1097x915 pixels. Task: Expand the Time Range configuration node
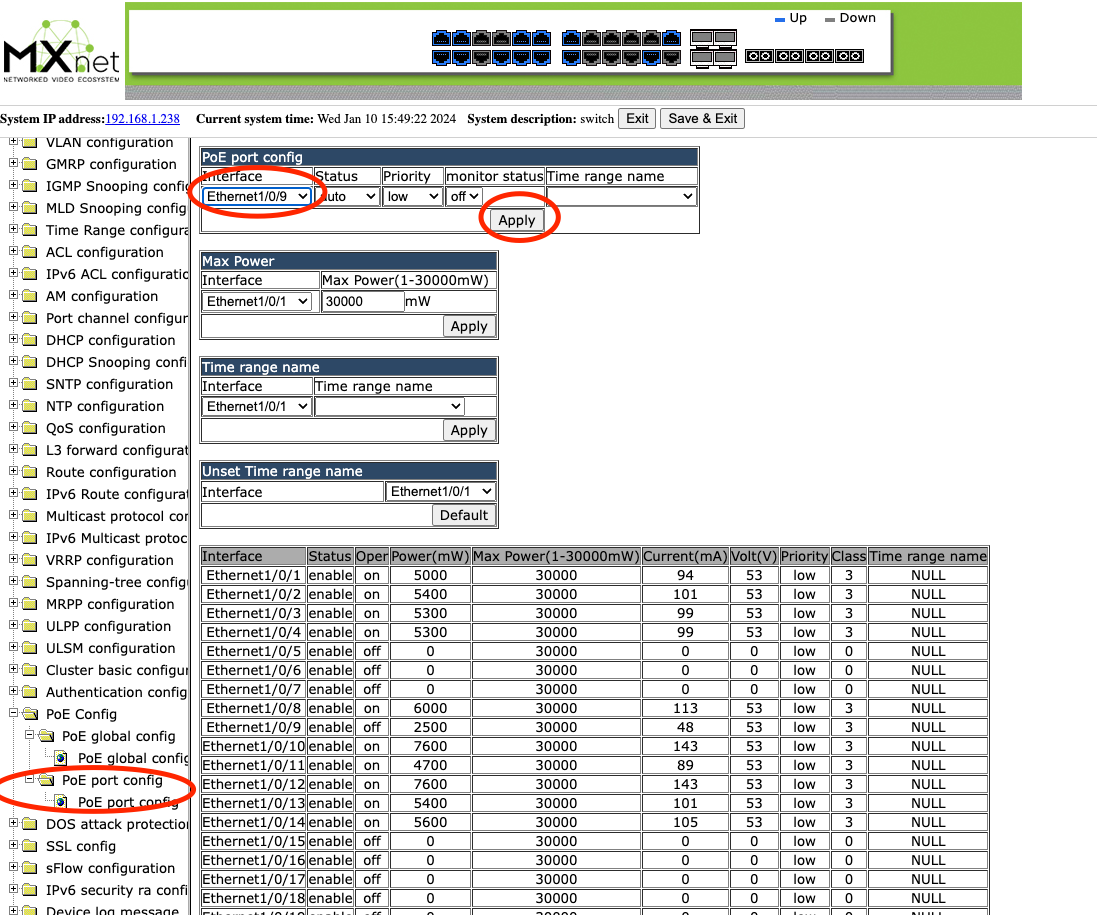click(x=13, y=229)
